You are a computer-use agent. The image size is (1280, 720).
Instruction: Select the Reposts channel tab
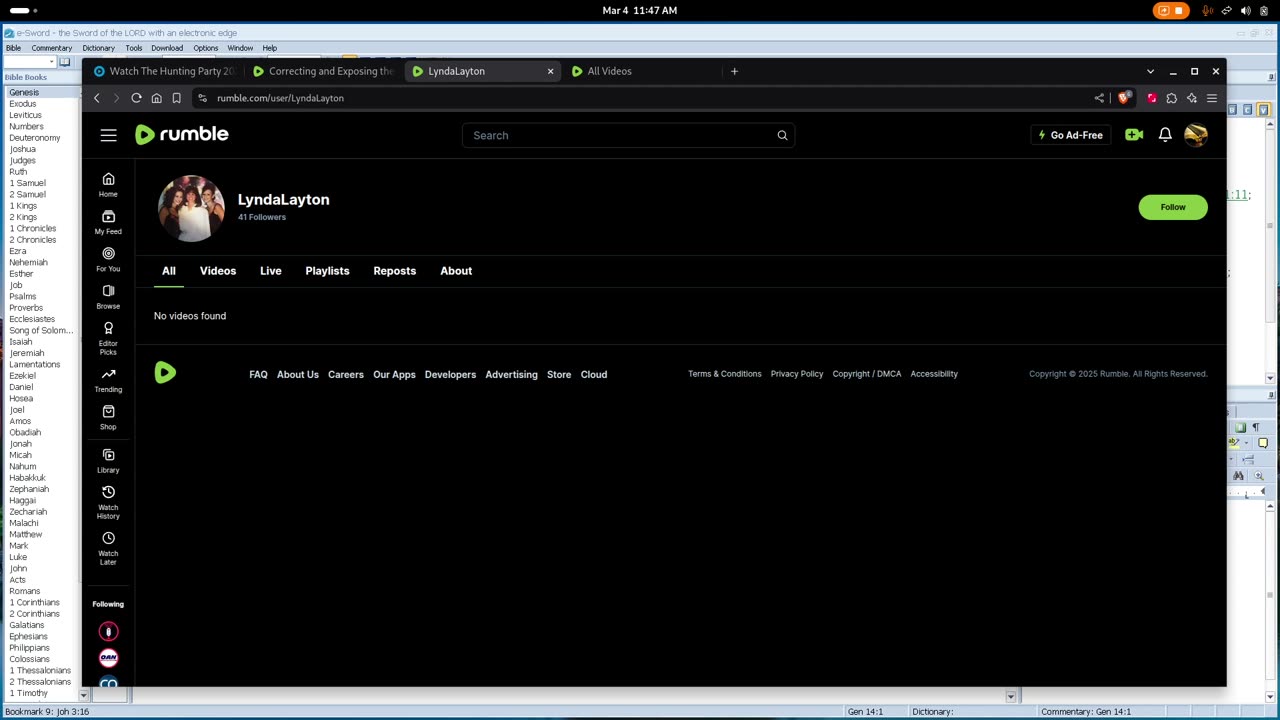point(394,271)
